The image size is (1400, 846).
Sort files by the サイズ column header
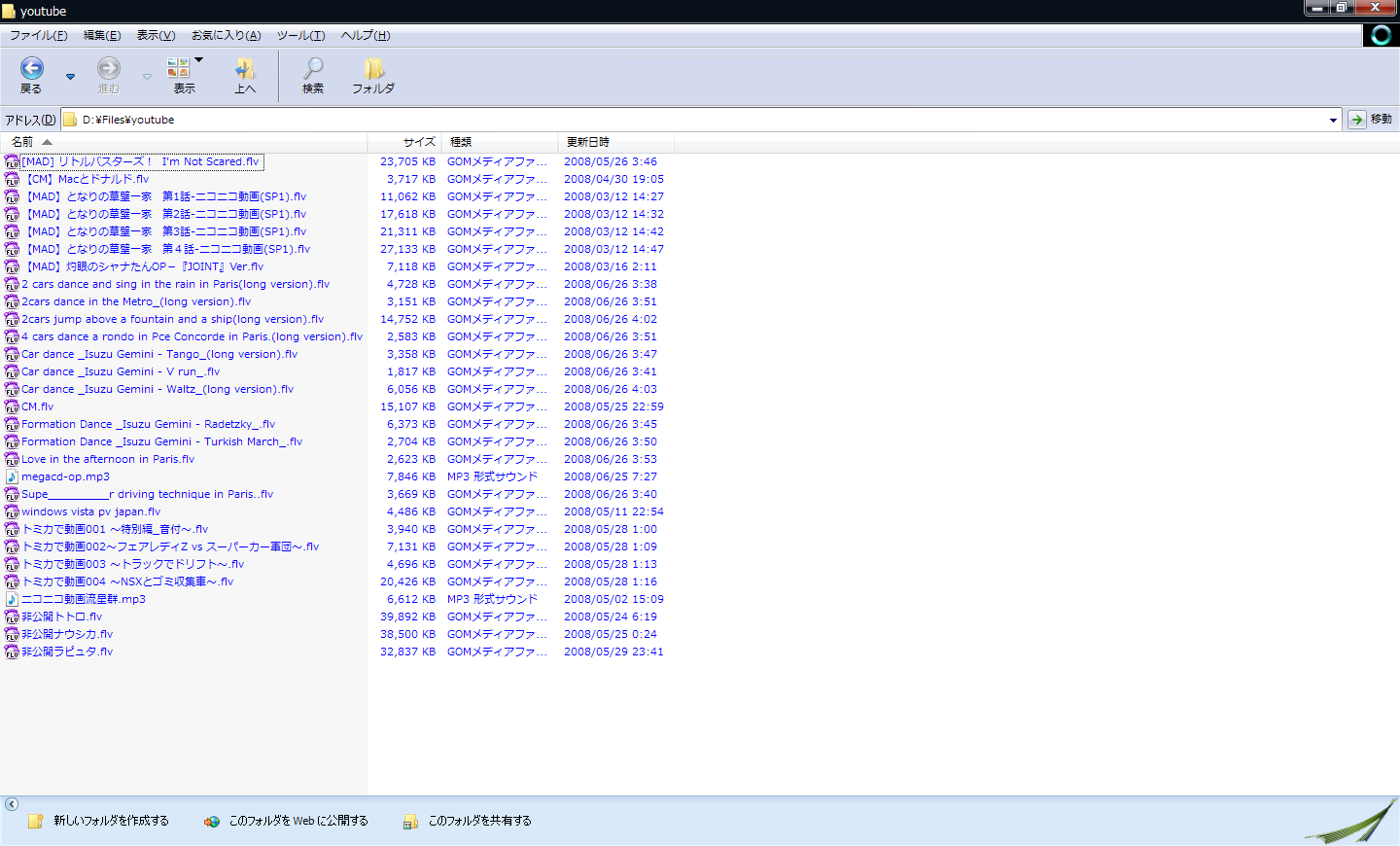404,142
